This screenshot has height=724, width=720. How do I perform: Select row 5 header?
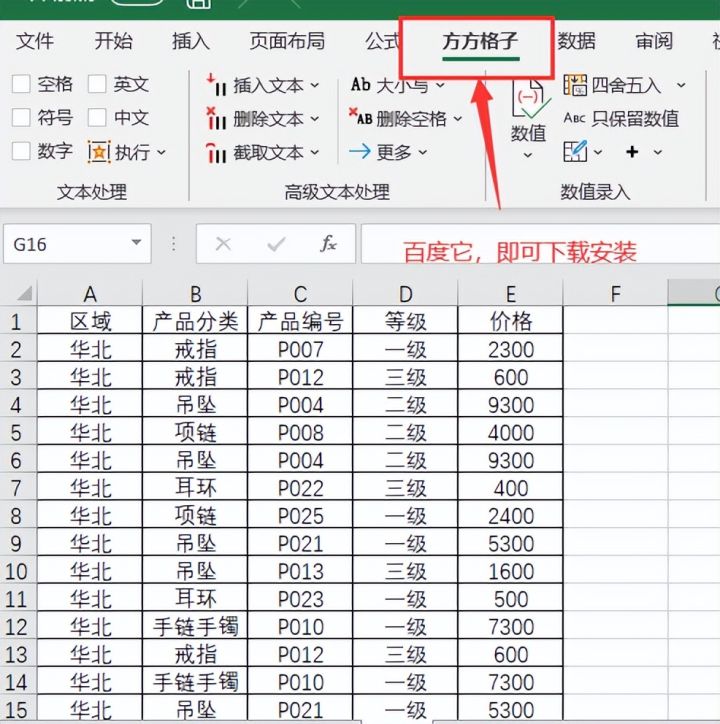point(16,433)
